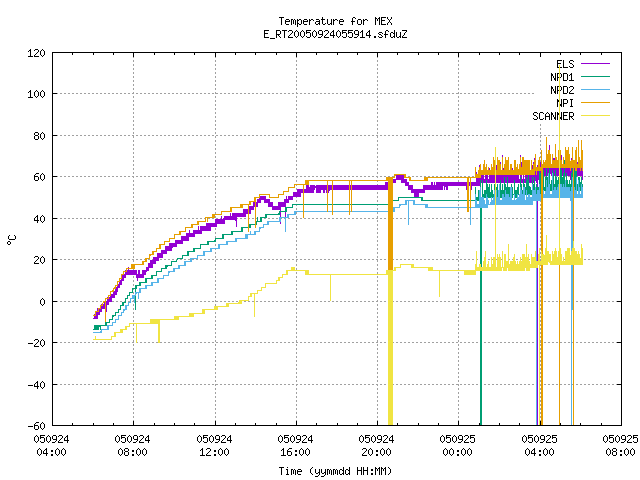Click the NPD2 legend label

pyautogui.click(x=562, y=90)
